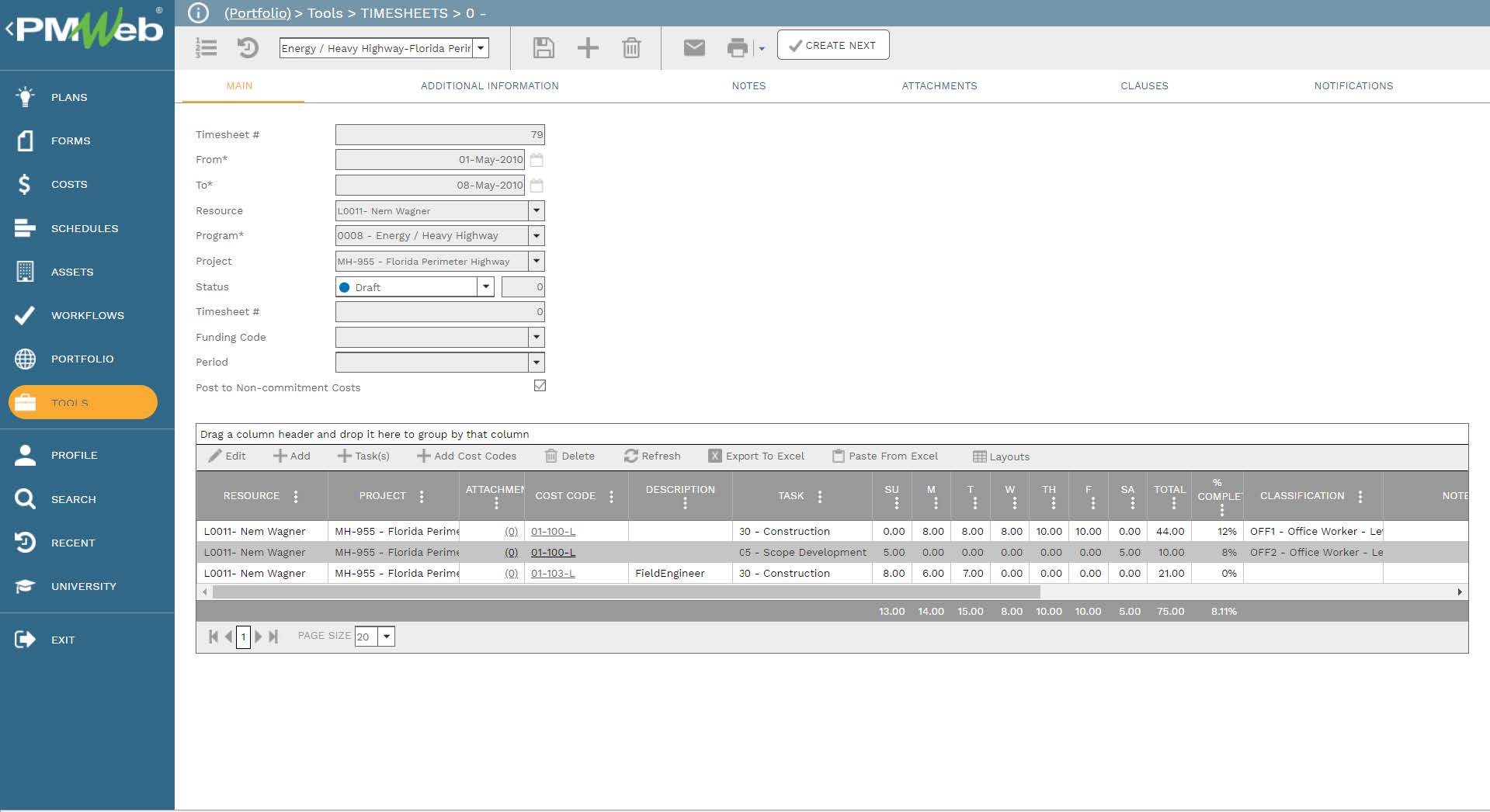Screen dimensions: 1490x812
Task: Open Cost Code column options menu
Action: [x=611, y=496]
